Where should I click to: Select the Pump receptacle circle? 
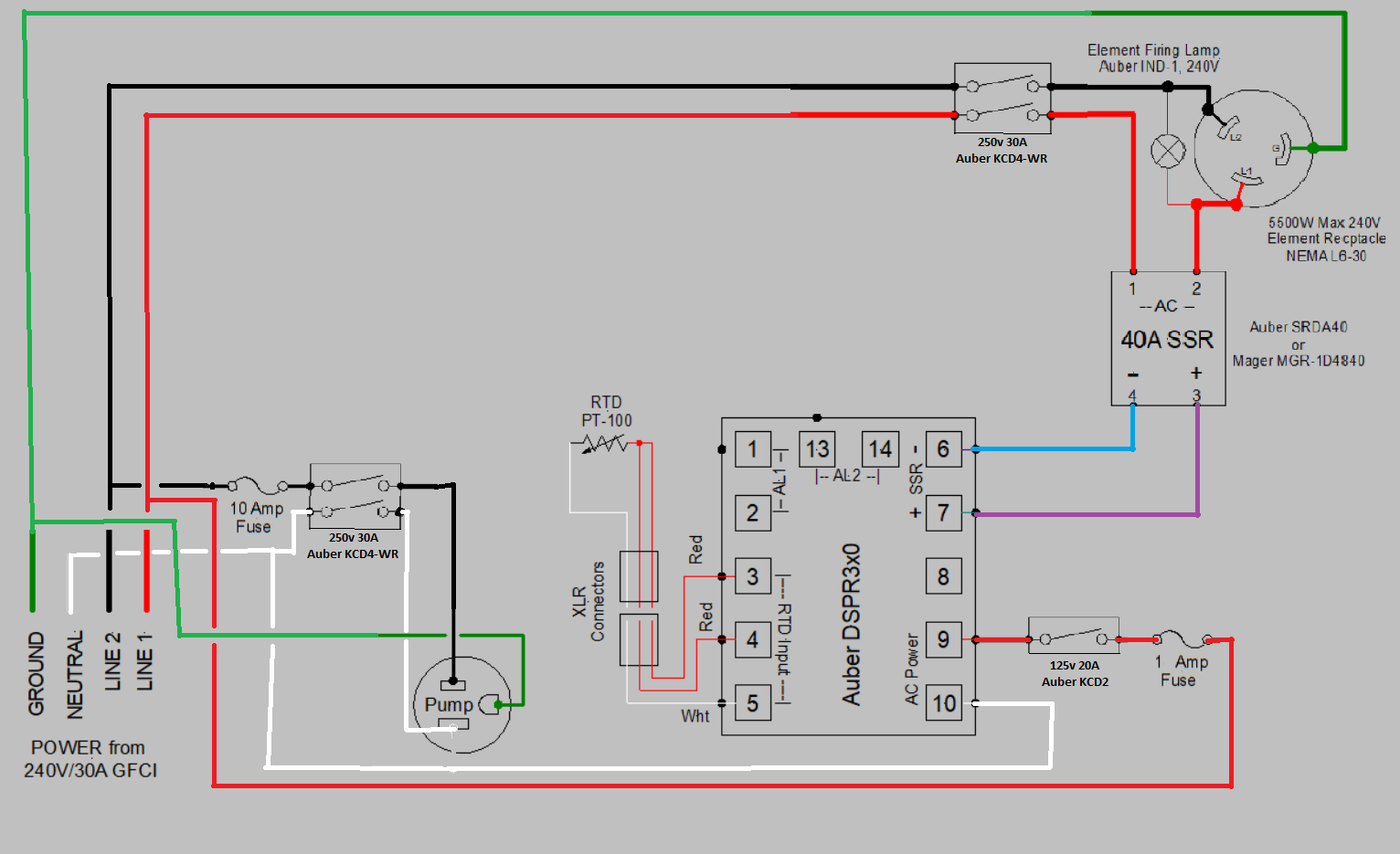[461, 705]
